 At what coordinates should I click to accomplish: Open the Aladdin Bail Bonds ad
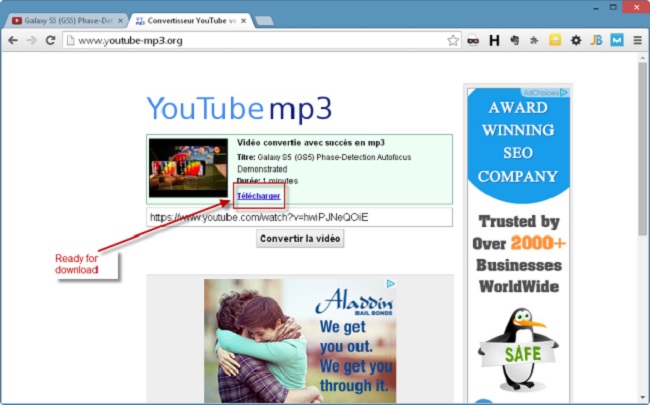click(300, 341)
